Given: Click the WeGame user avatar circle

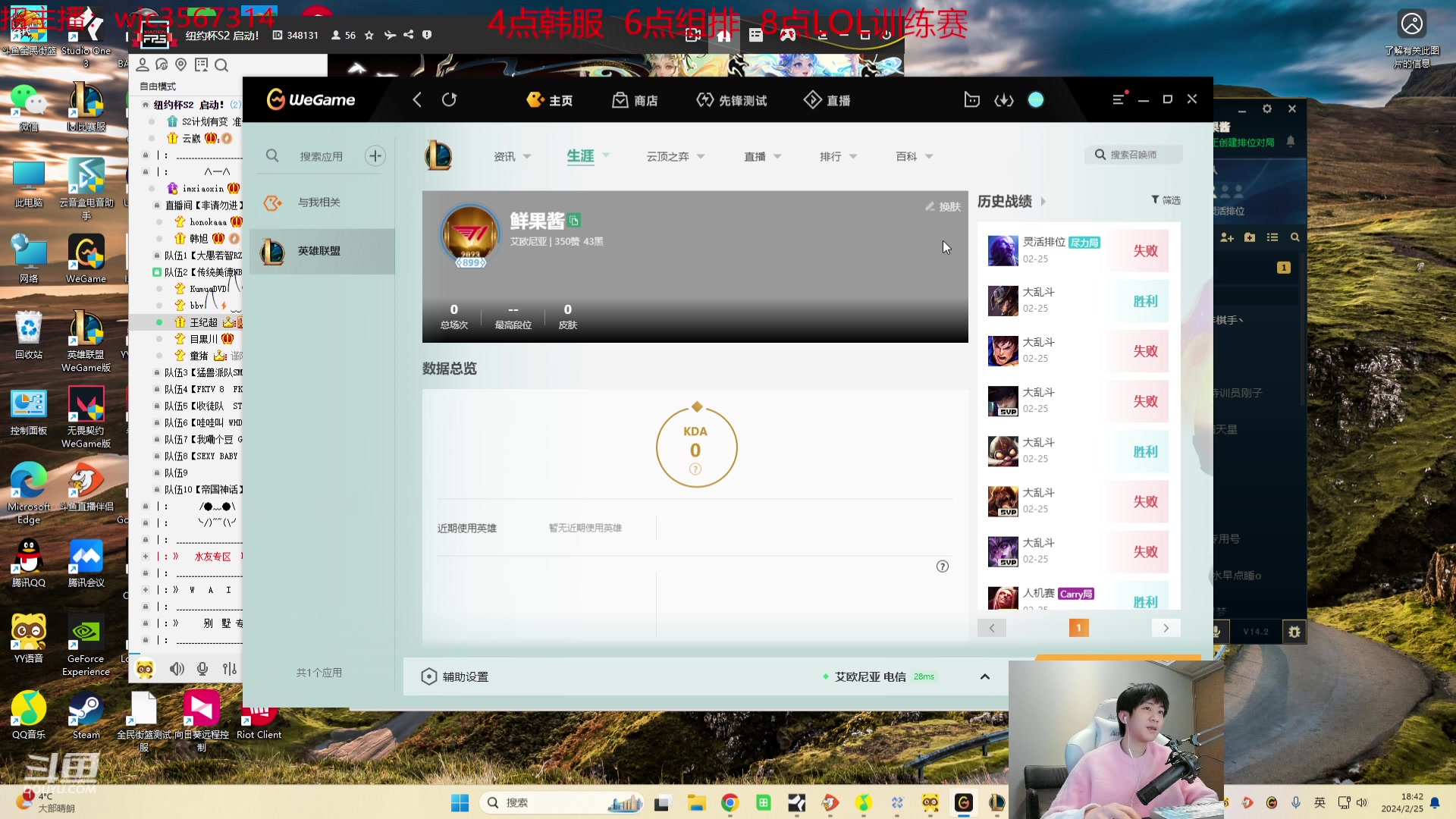Looking at the screenshot, I should pos(1036,100).
